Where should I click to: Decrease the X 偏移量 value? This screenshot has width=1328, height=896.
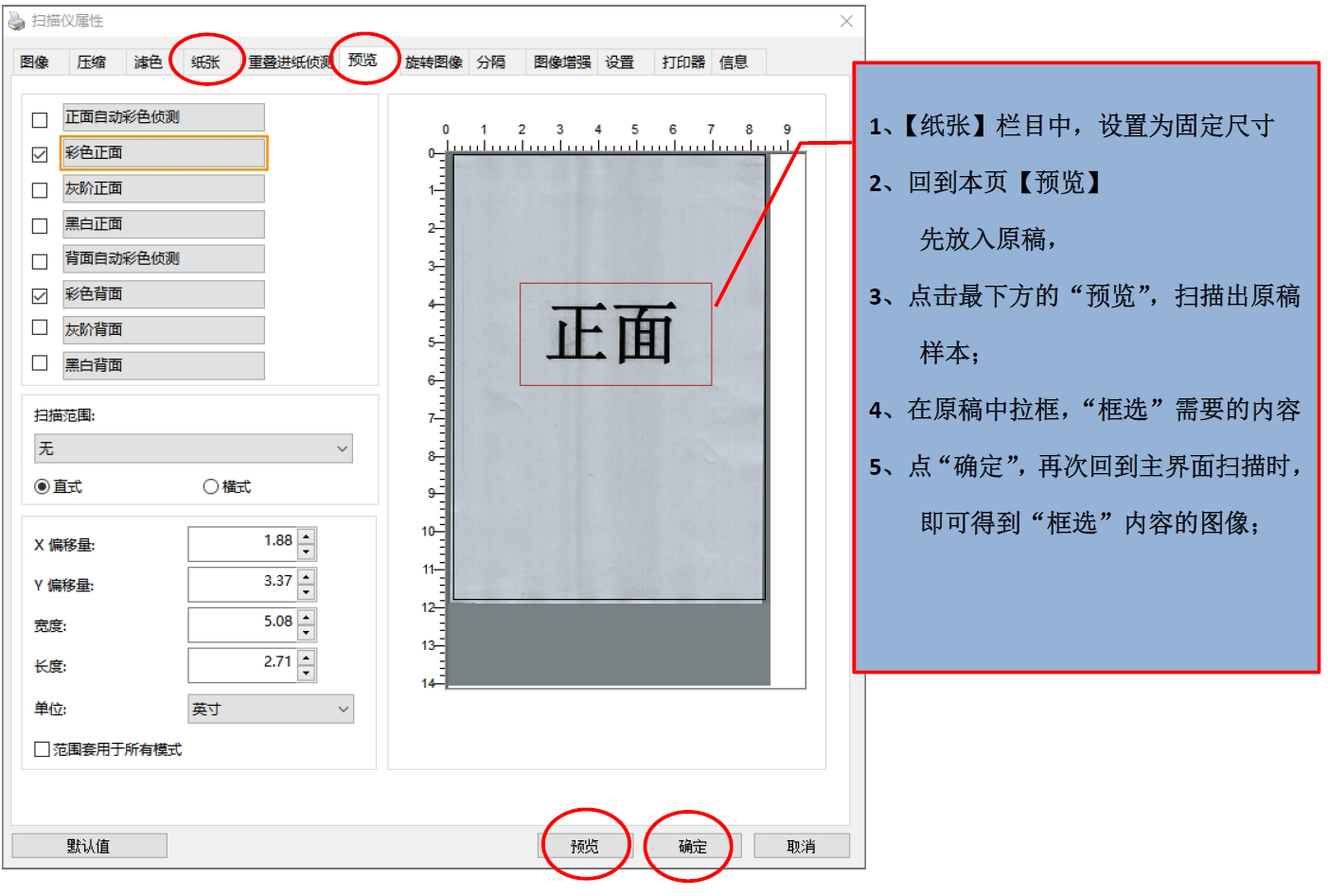coord(306,552)
